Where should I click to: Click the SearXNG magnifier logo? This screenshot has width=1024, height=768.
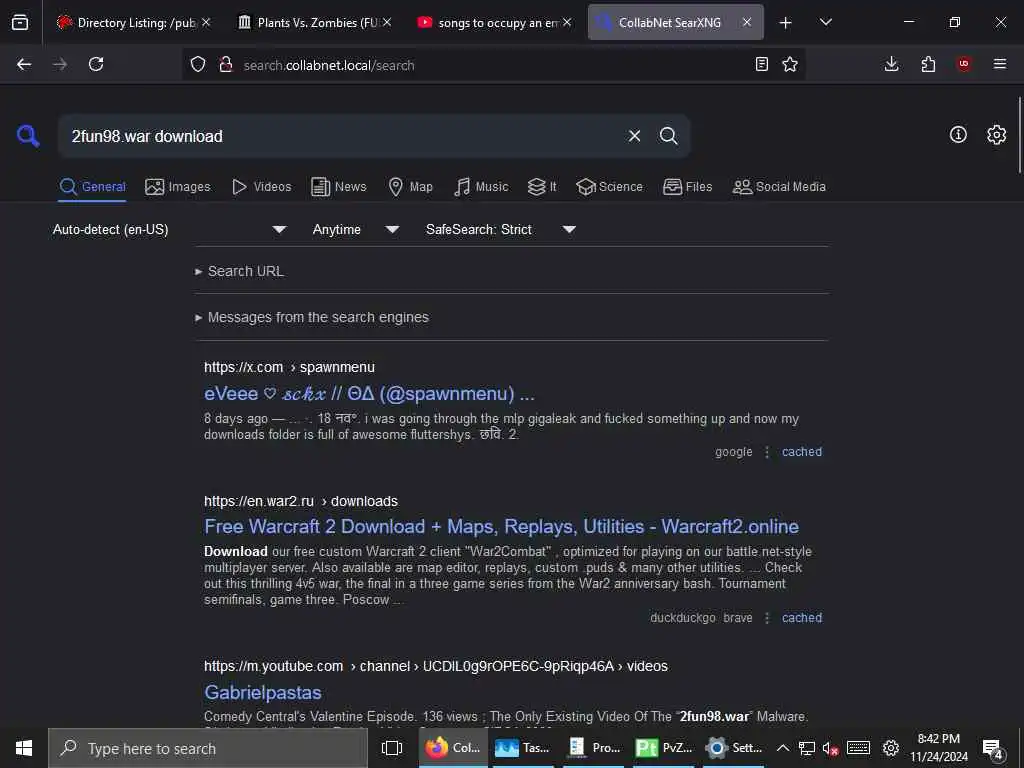(x=28, y=136)
